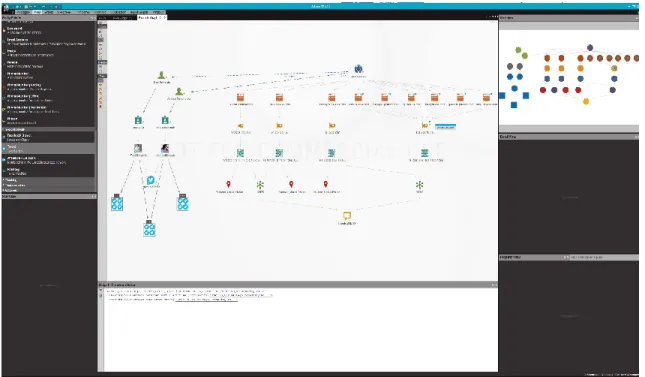Viewport: 645px width, 377px height.
Task: Click the blue domain entity at graph top
Action: coord(359,68)
